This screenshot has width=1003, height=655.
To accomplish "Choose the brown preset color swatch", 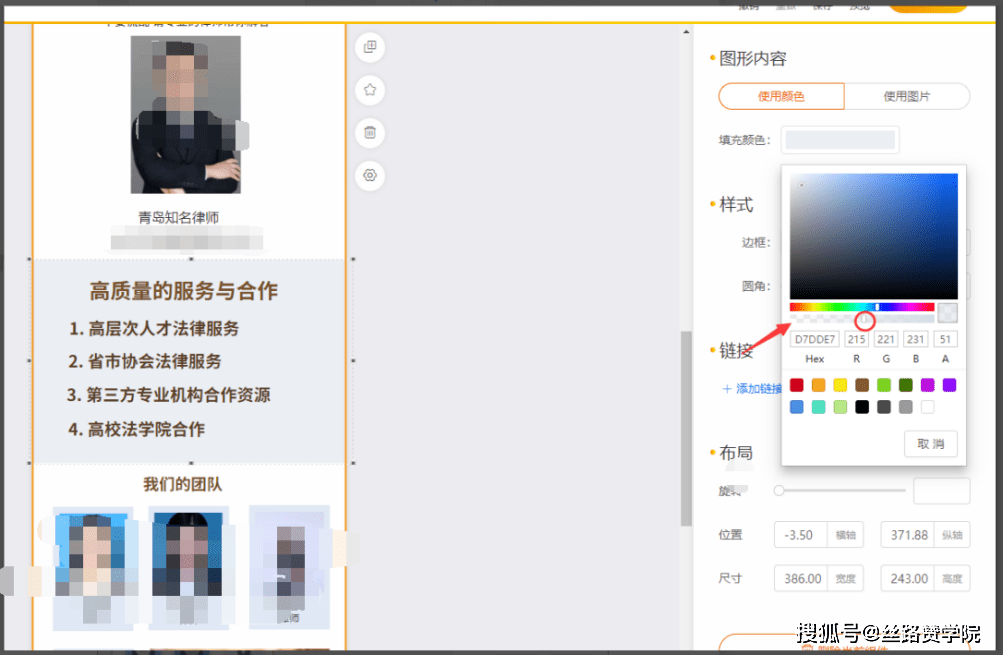I will [862, 385].
